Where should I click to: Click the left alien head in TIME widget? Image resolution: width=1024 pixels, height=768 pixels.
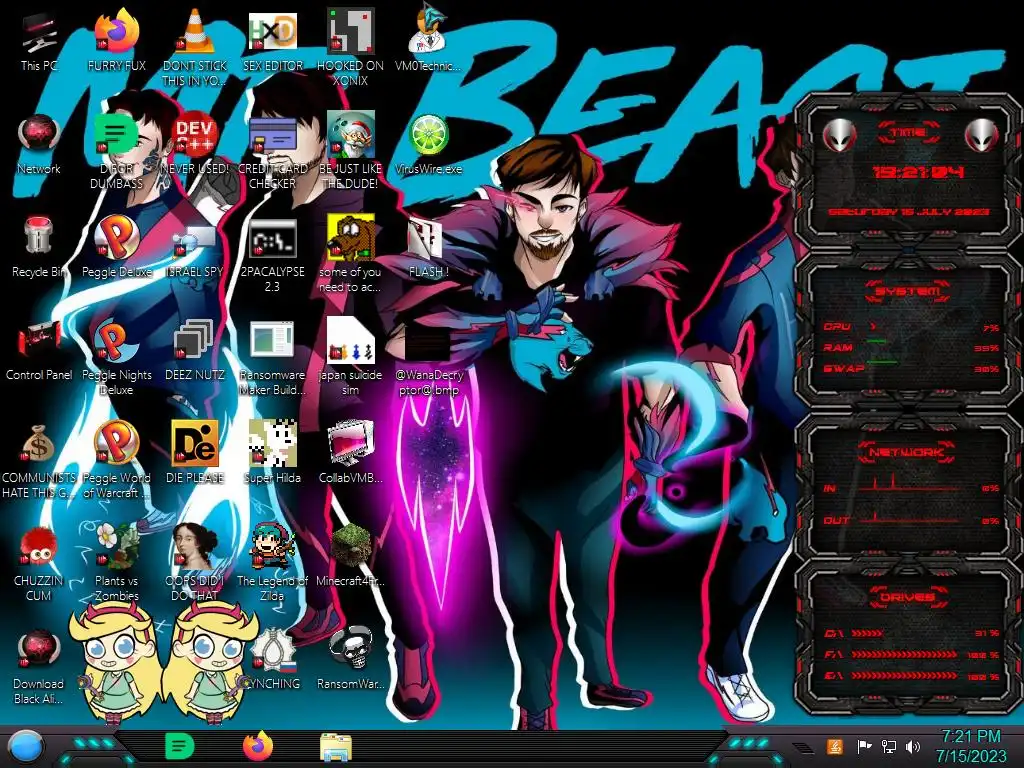(839, 135)
